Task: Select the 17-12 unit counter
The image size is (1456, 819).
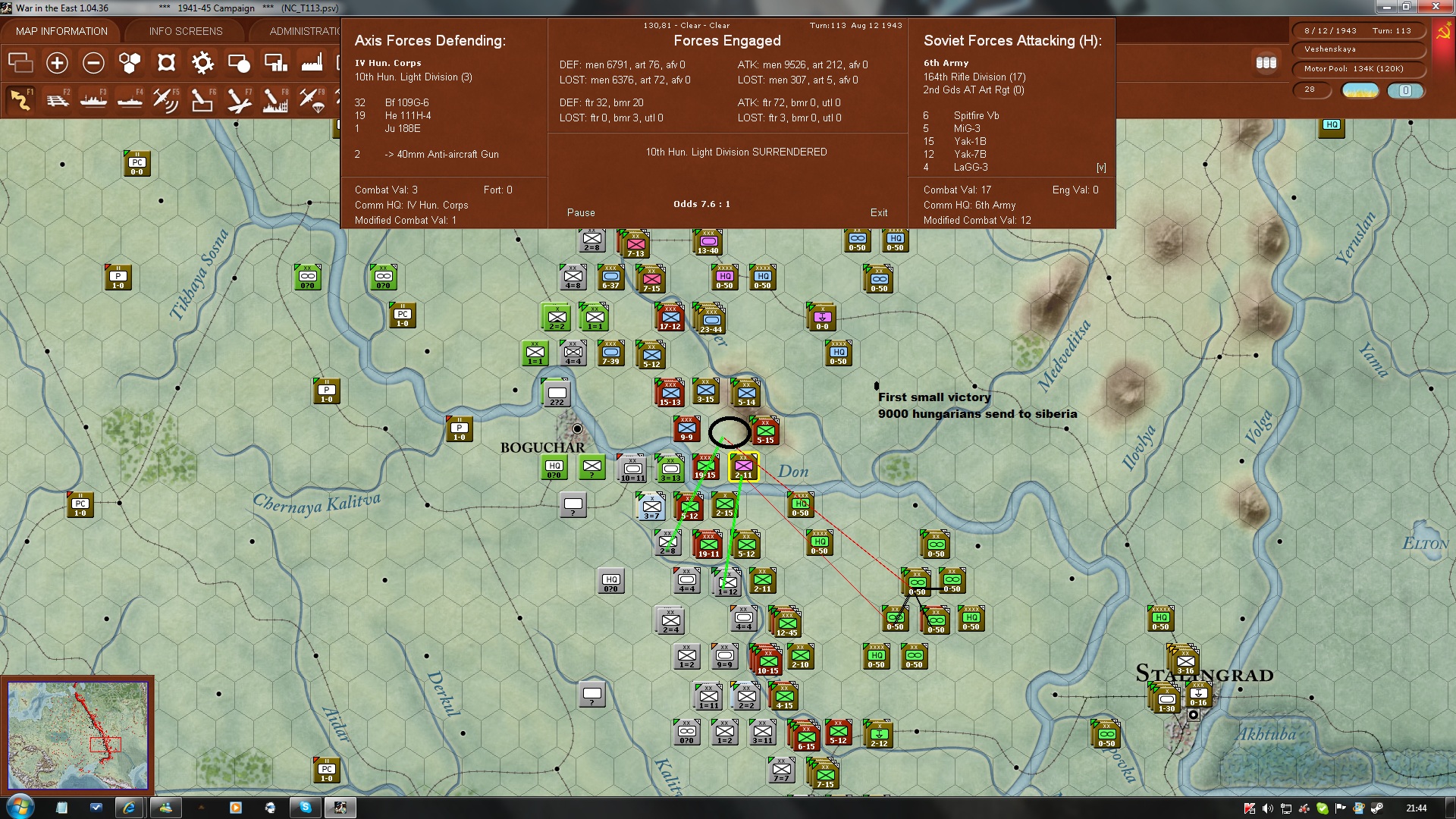Action: click(670, 318)
